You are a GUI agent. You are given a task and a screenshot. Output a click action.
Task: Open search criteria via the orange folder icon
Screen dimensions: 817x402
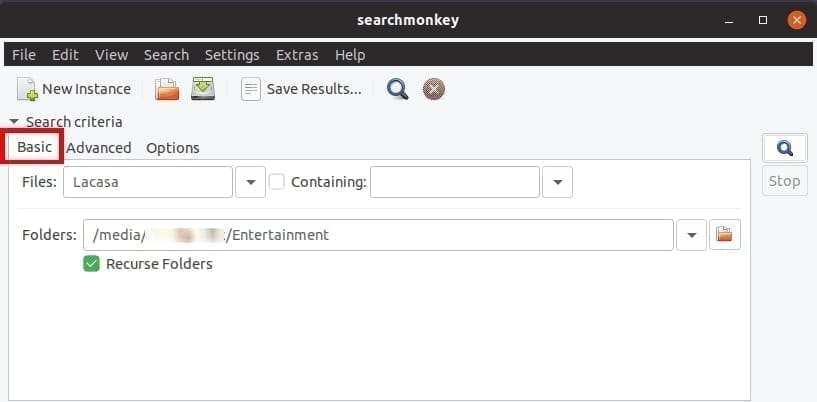[167, 89]
